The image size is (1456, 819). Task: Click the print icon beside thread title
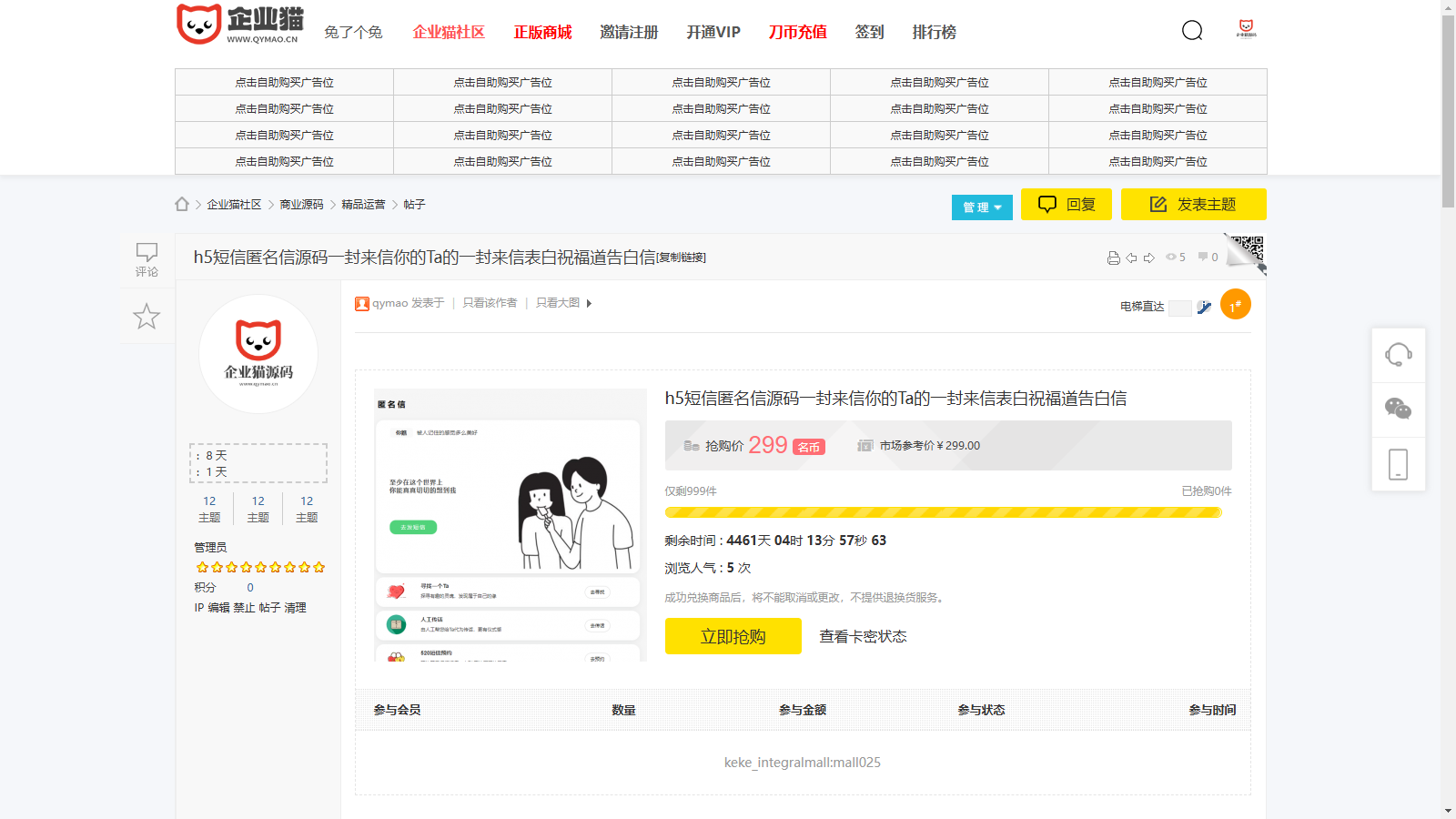[1113, 258]
